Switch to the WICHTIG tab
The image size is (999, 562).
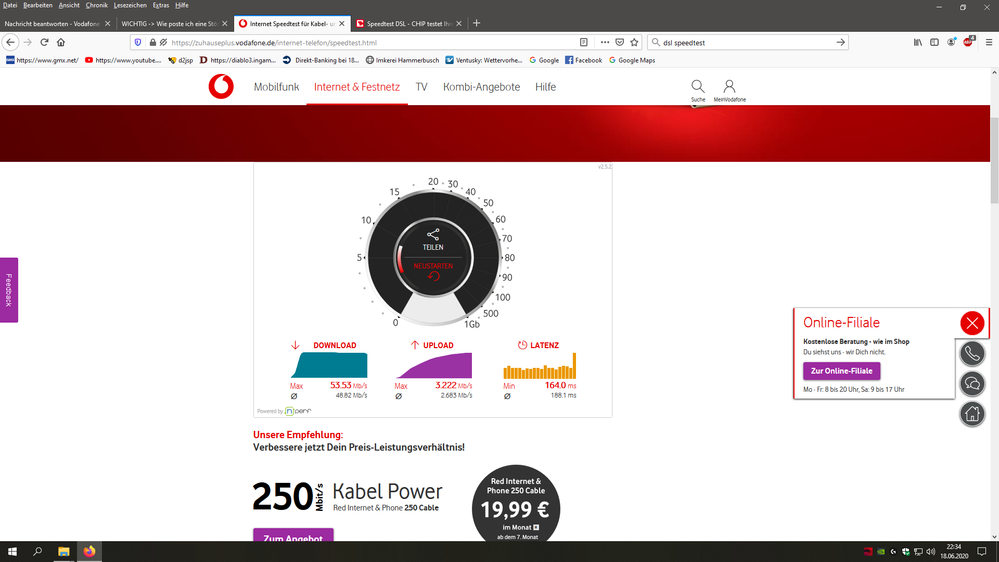pyautogui.click(x=169, y=24)
